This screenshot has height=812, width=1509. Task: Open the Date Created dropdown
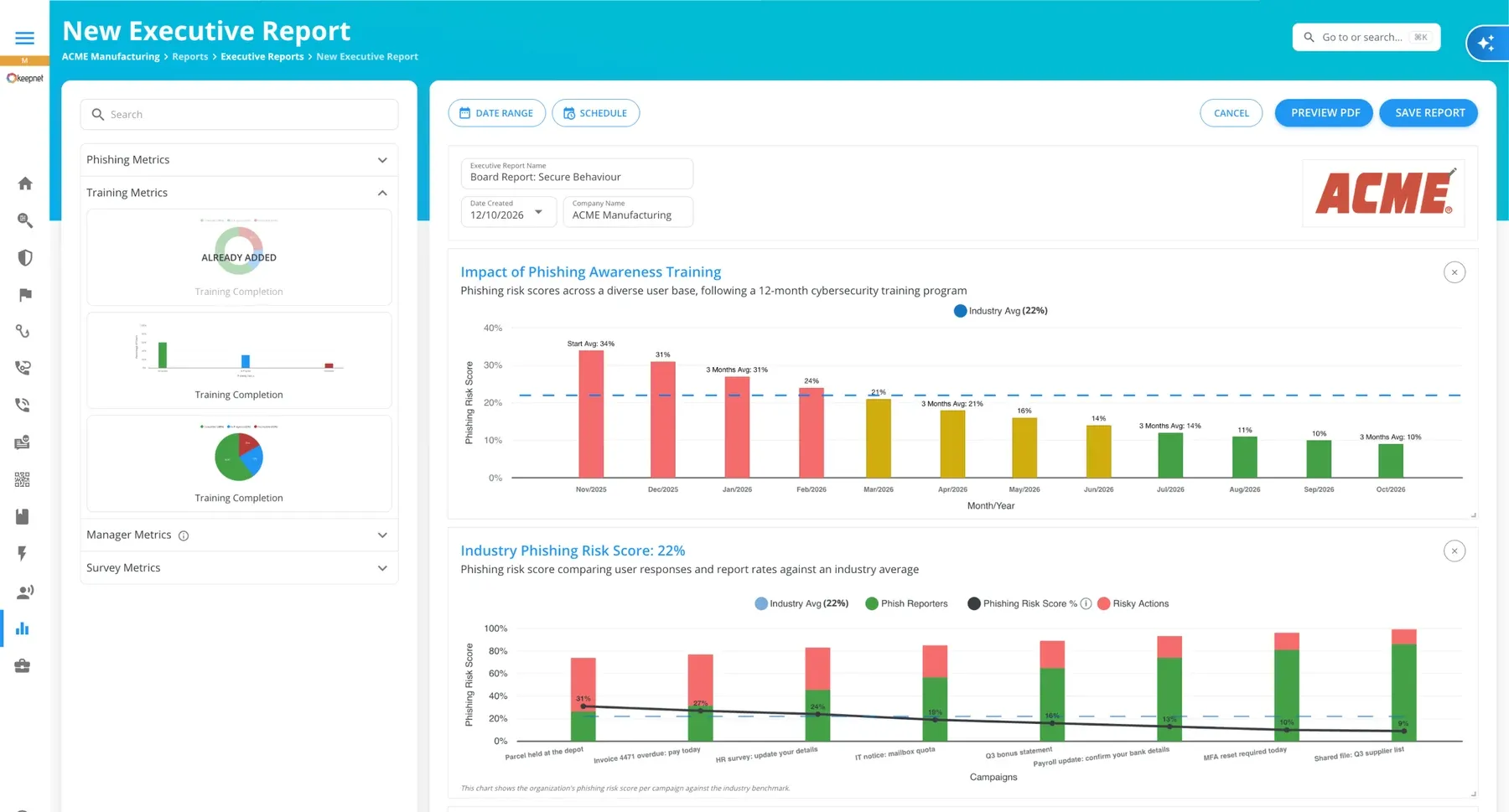(x=508, y=211)
